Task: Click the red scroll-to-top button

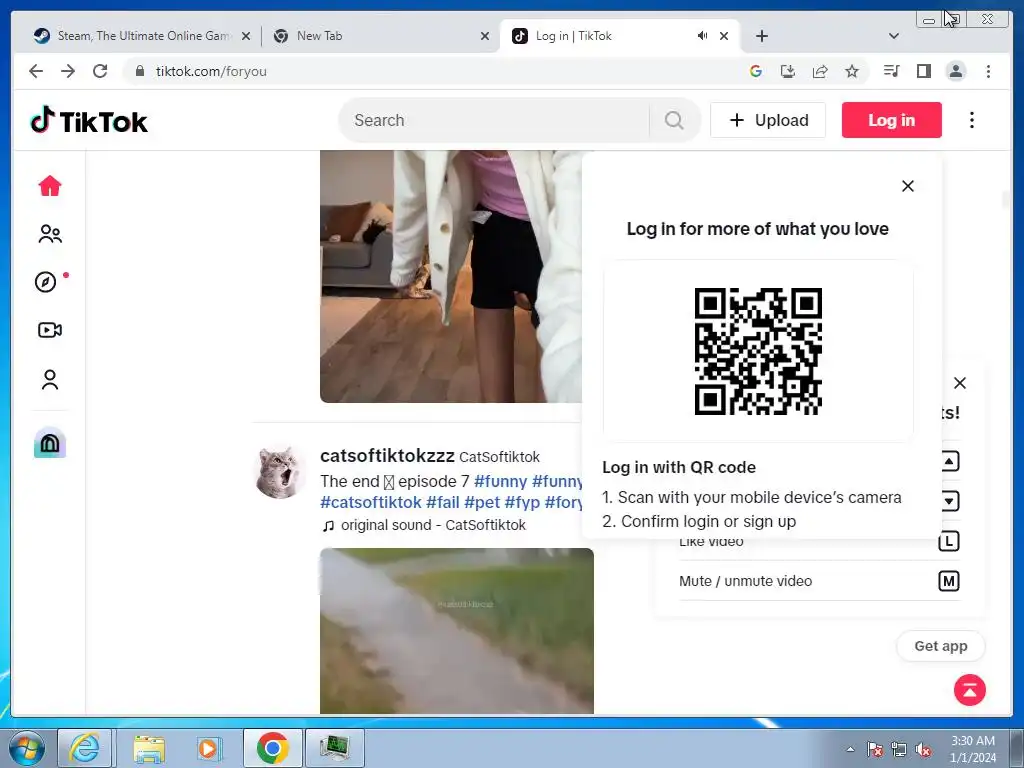Action: point(970,690)
